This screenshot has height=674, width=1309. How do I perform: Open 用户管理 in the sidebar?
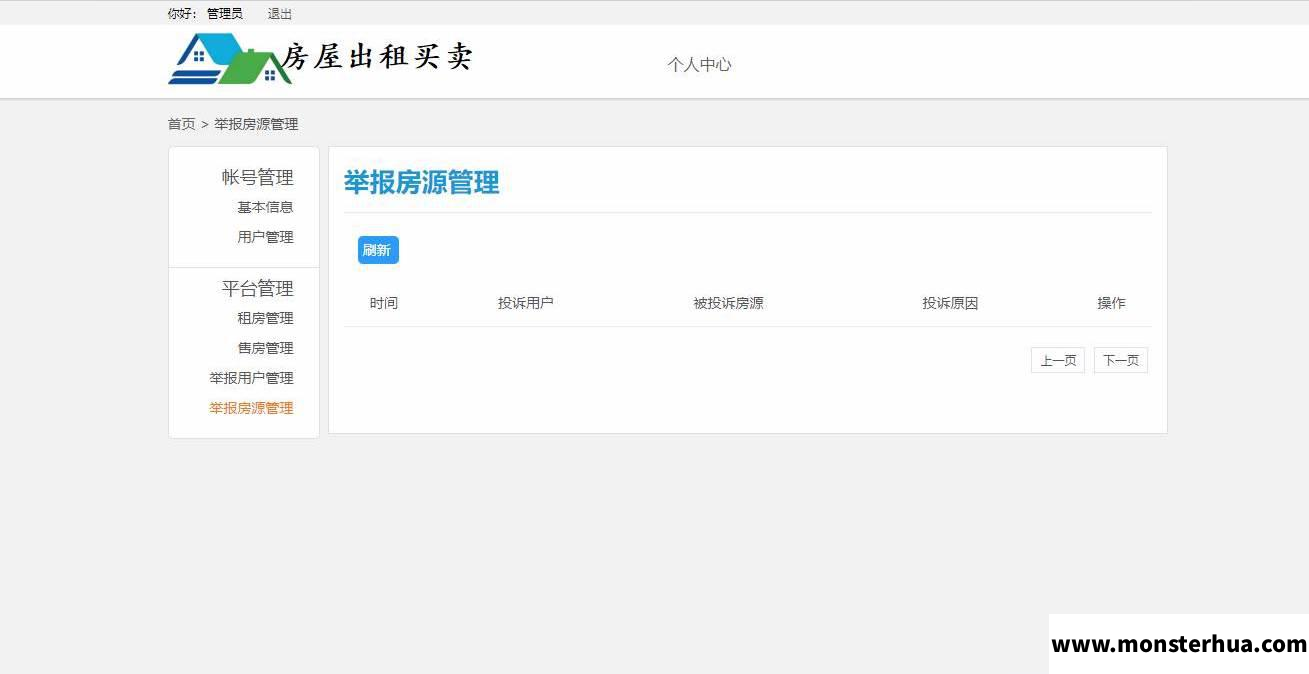point(265,237)
